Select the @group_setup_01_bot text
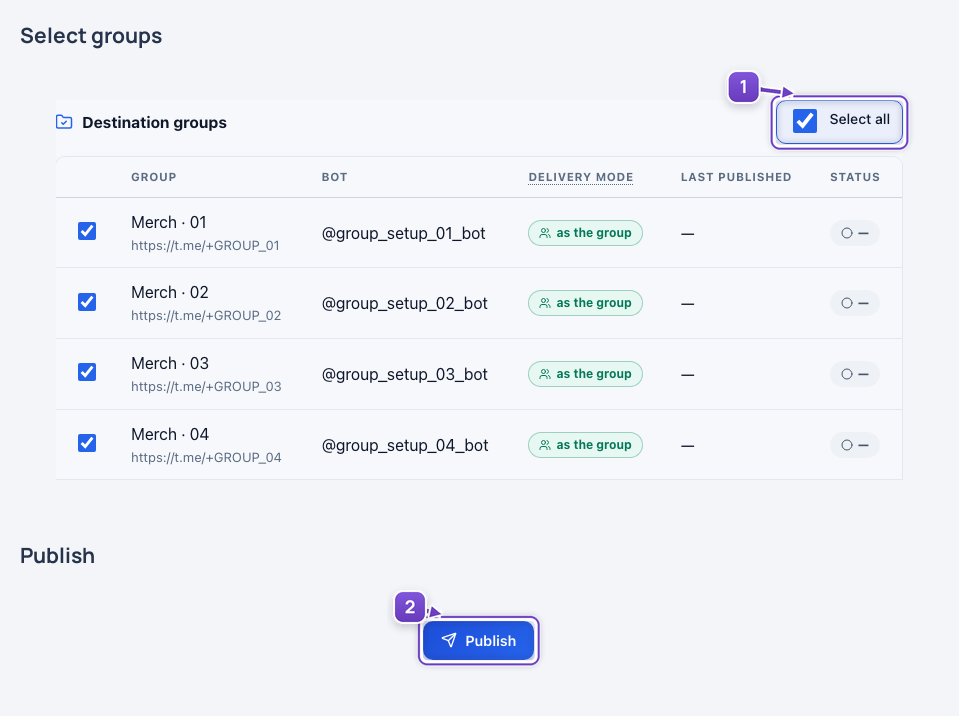The height and width of the screenshot is (716, 959). tap(404, 234)
